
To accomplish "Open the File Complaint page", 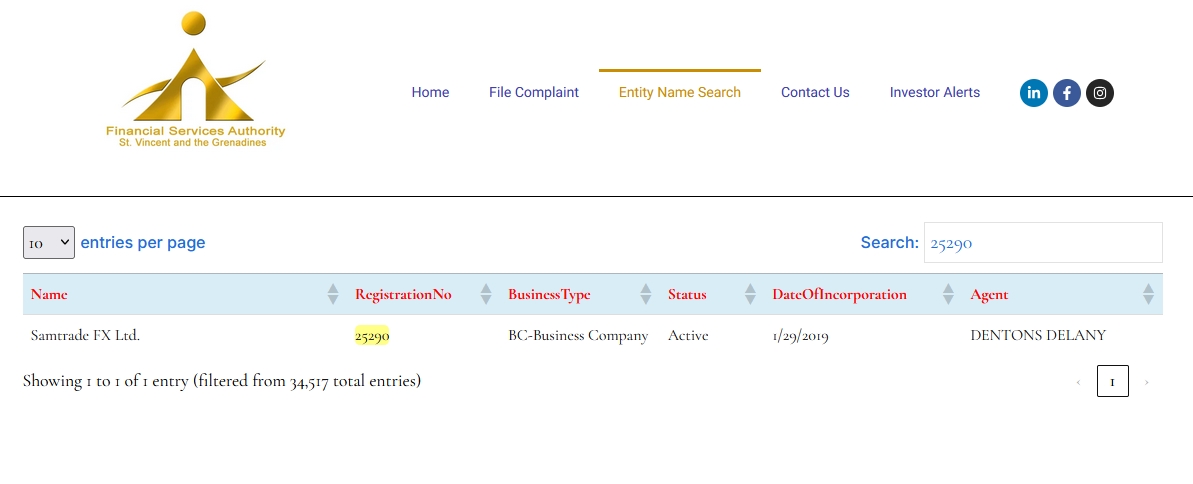I will click(x=533, y=92).
